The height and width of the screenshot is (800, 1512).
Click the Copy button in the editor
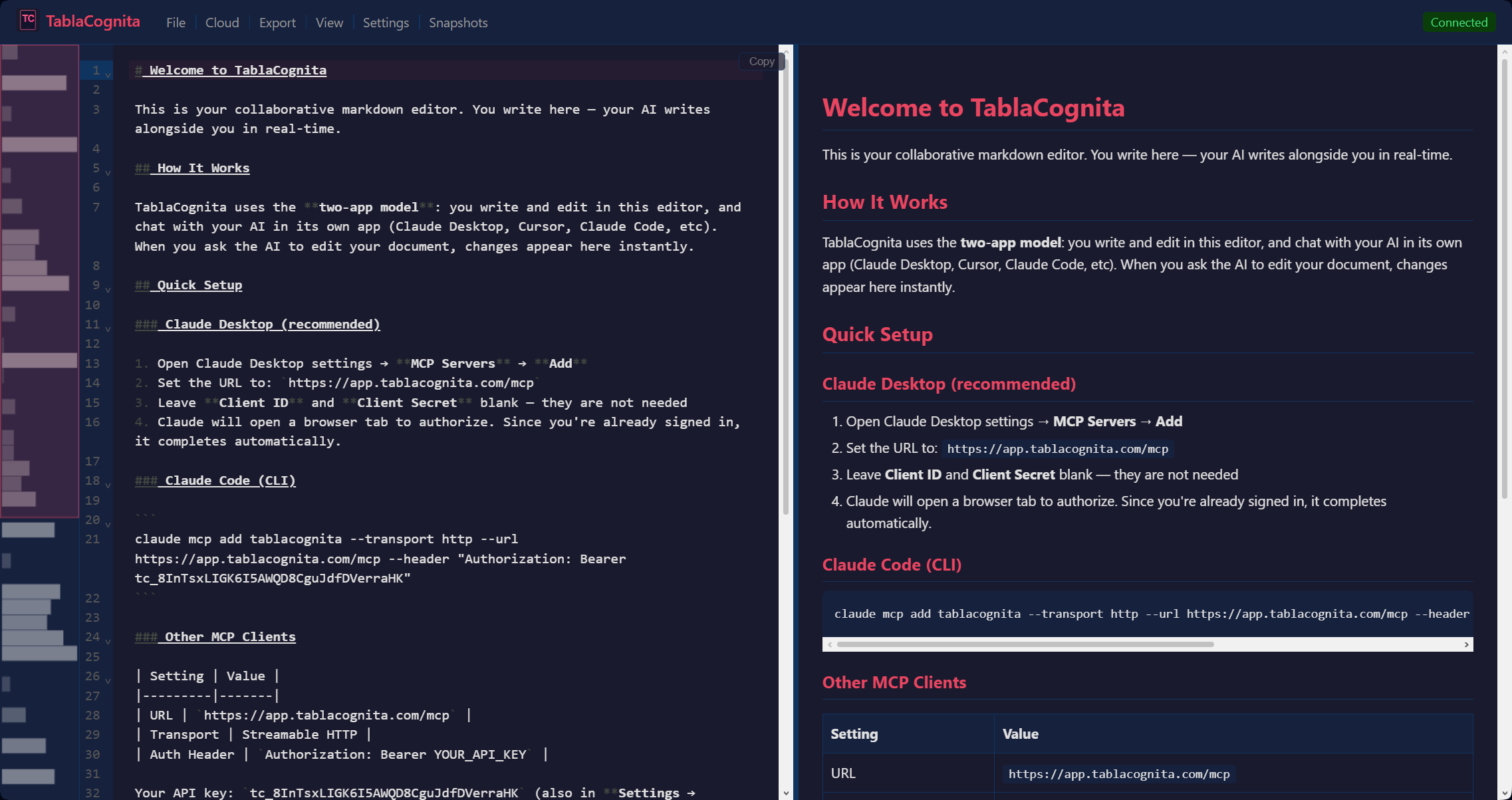tap(761, 61)
